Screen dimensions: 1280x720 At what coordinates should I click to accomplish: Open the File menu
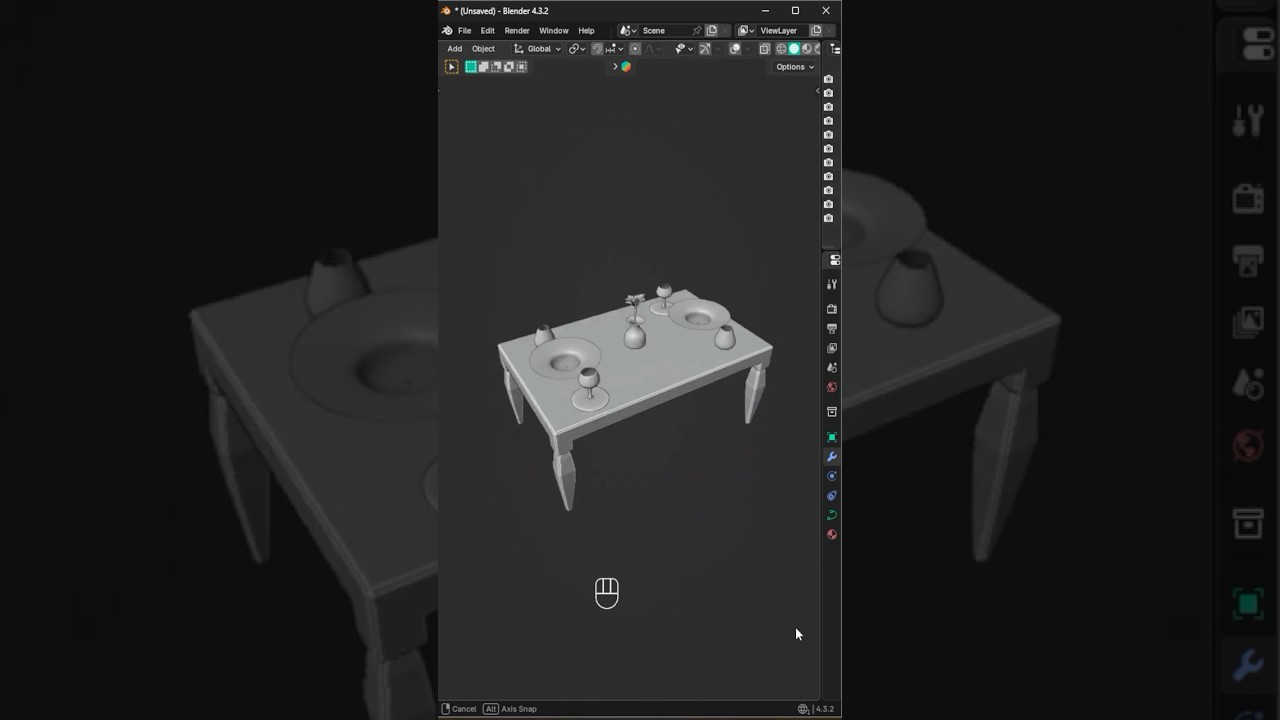[x=464, y=31]
